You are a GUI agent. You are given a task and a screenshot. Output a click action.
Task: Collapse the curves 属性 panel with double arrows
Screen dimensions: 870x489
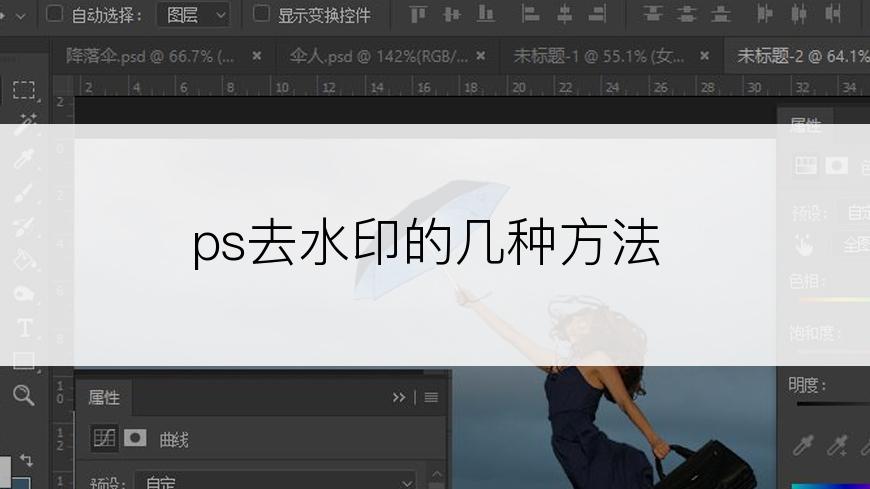[x=398, y=397]
